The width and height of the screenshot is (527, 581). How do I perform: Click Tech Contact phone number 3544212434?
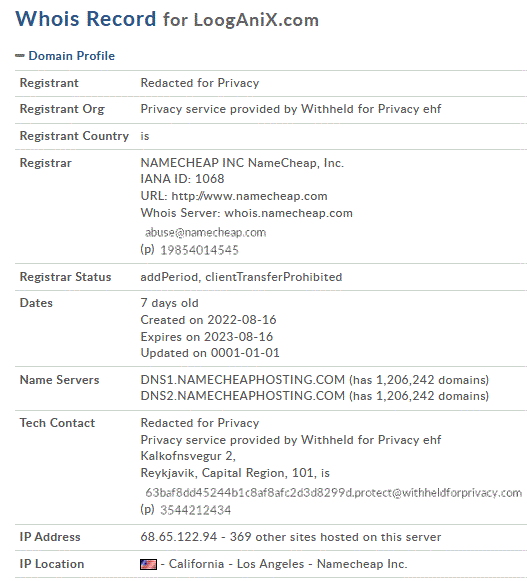195,510
